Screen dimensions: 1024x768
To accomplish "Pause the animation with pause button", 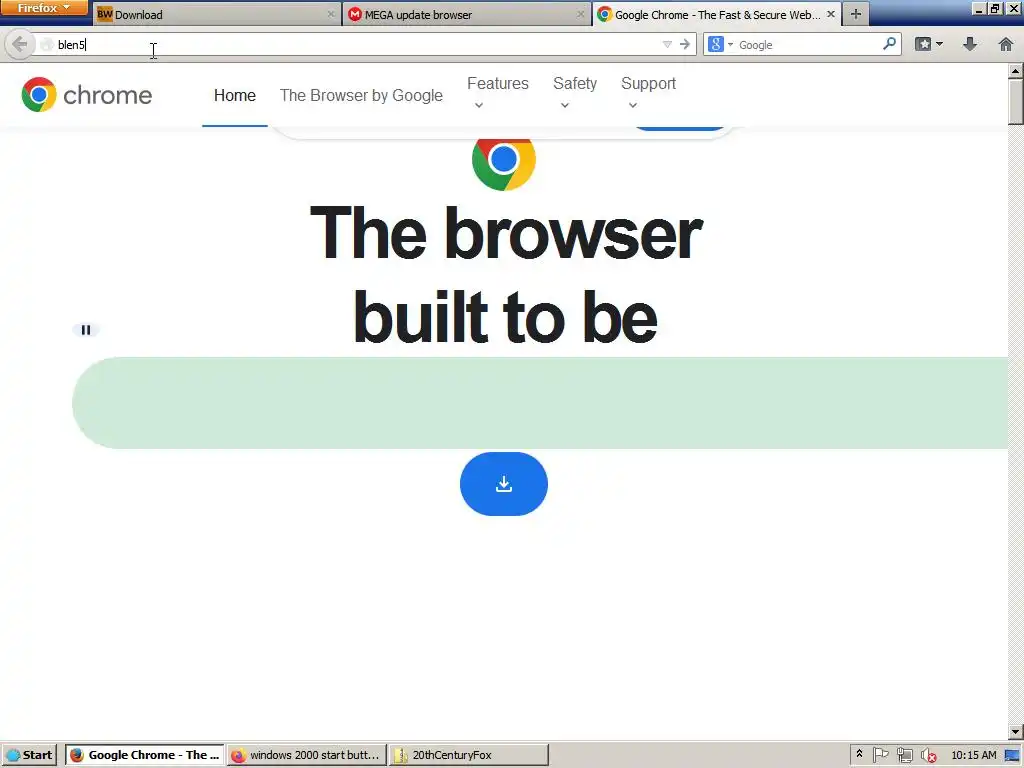I will point(86,330).
